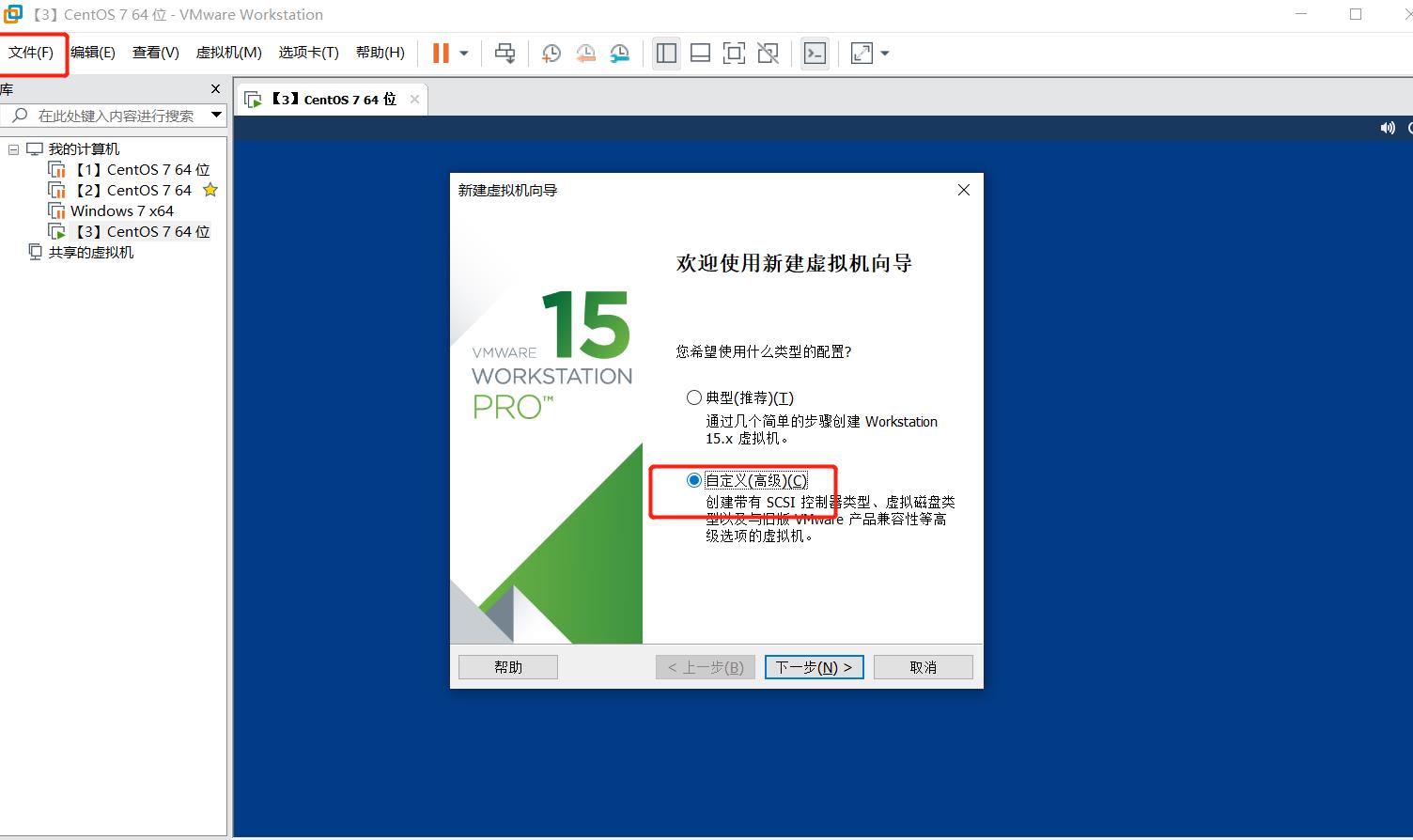Click the magnifier icon in library search

[x=19, y=116]
